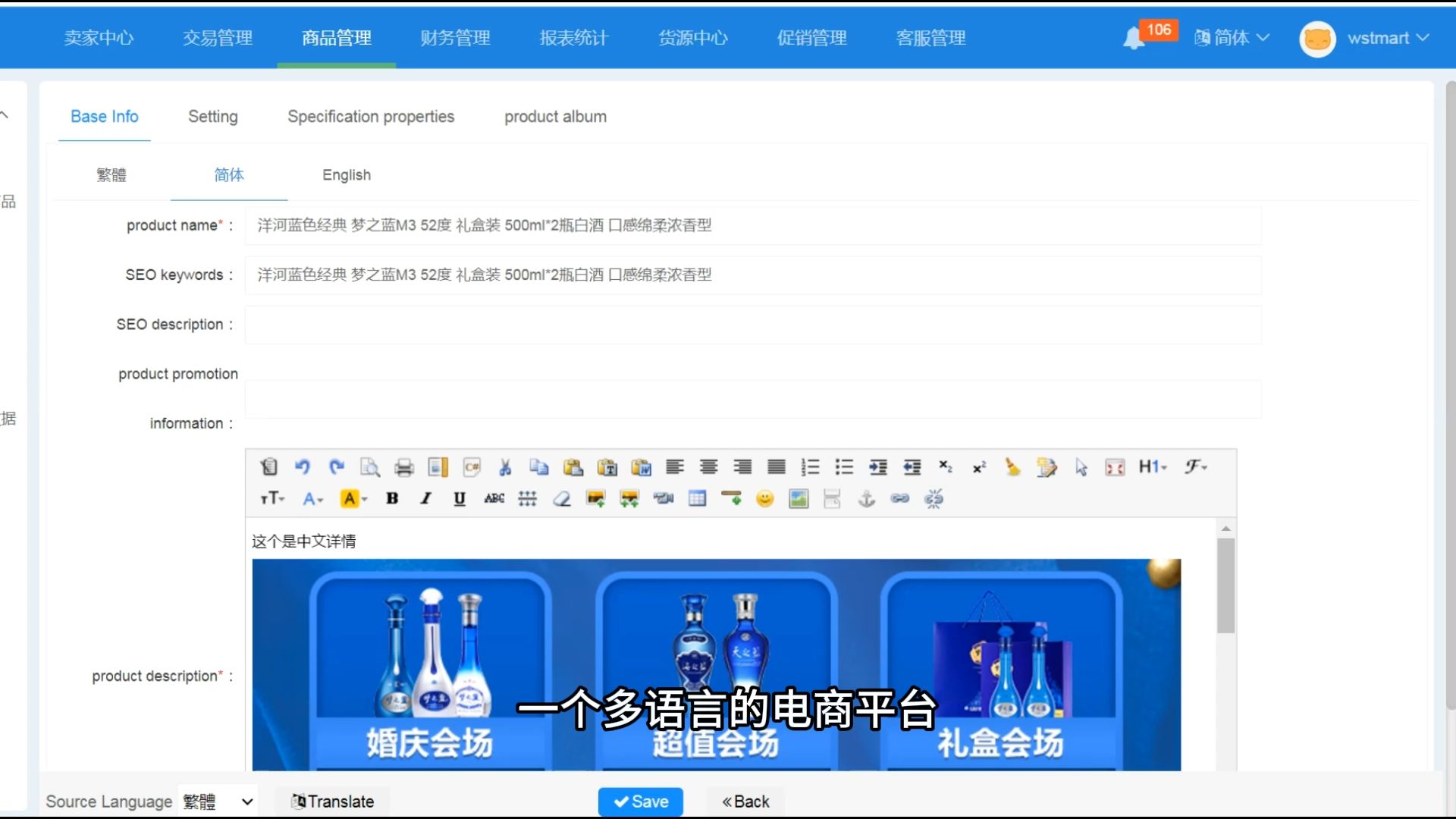
Task: Open 卖家中心 in top navigation
Action: coord(99,38)
